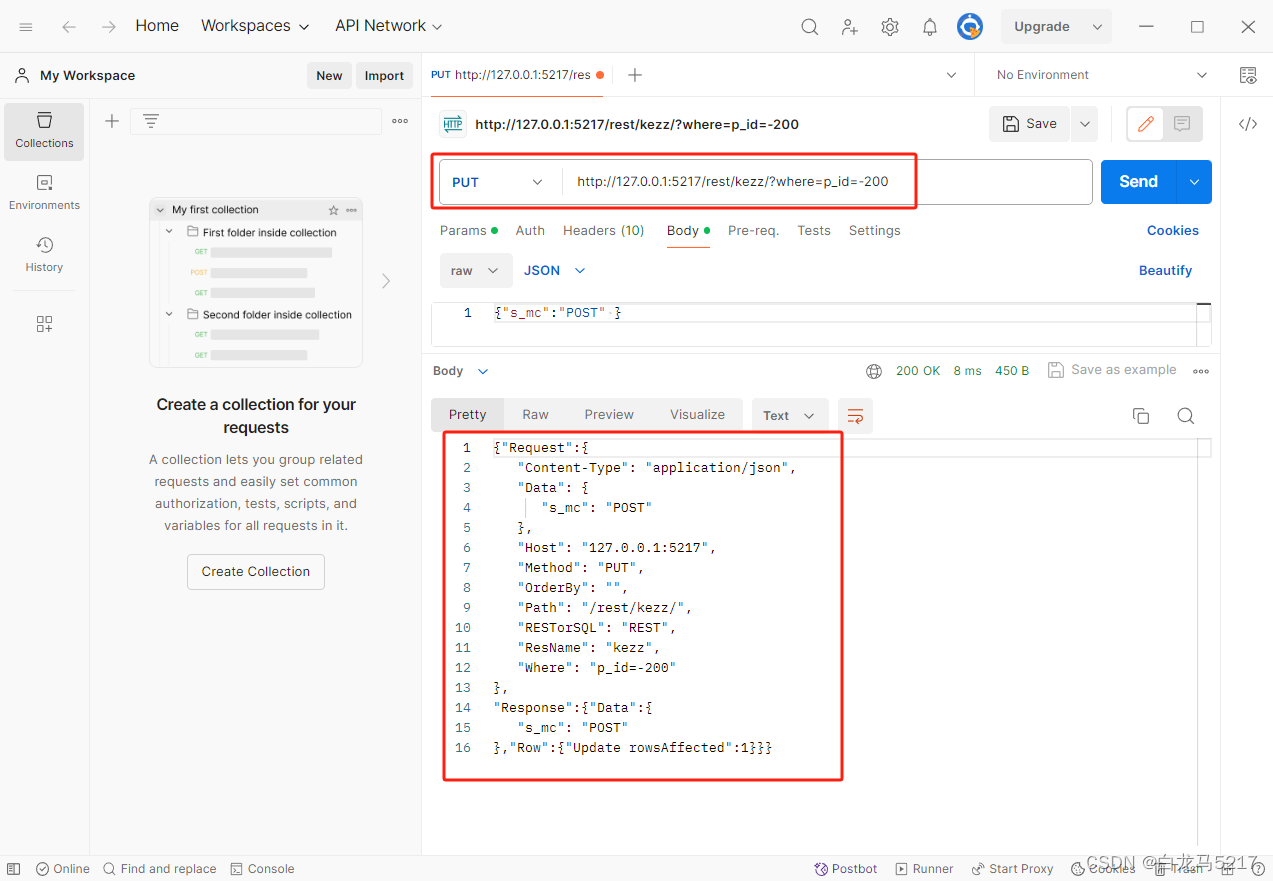Open the API Network dropdown
The image size is (1273, 881).
(389, 26)
